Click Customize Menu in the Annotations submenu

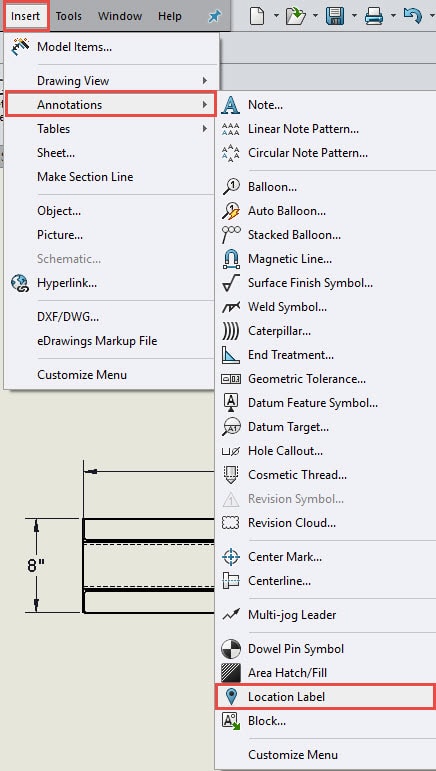click(293, 755)
